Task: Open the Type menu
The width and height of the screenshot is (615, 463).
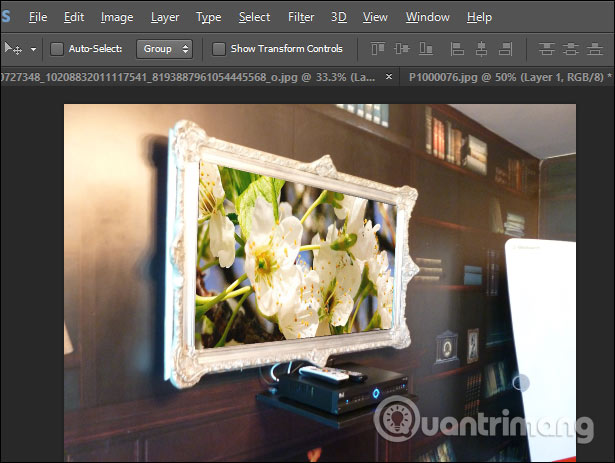Action: point(208,17)
